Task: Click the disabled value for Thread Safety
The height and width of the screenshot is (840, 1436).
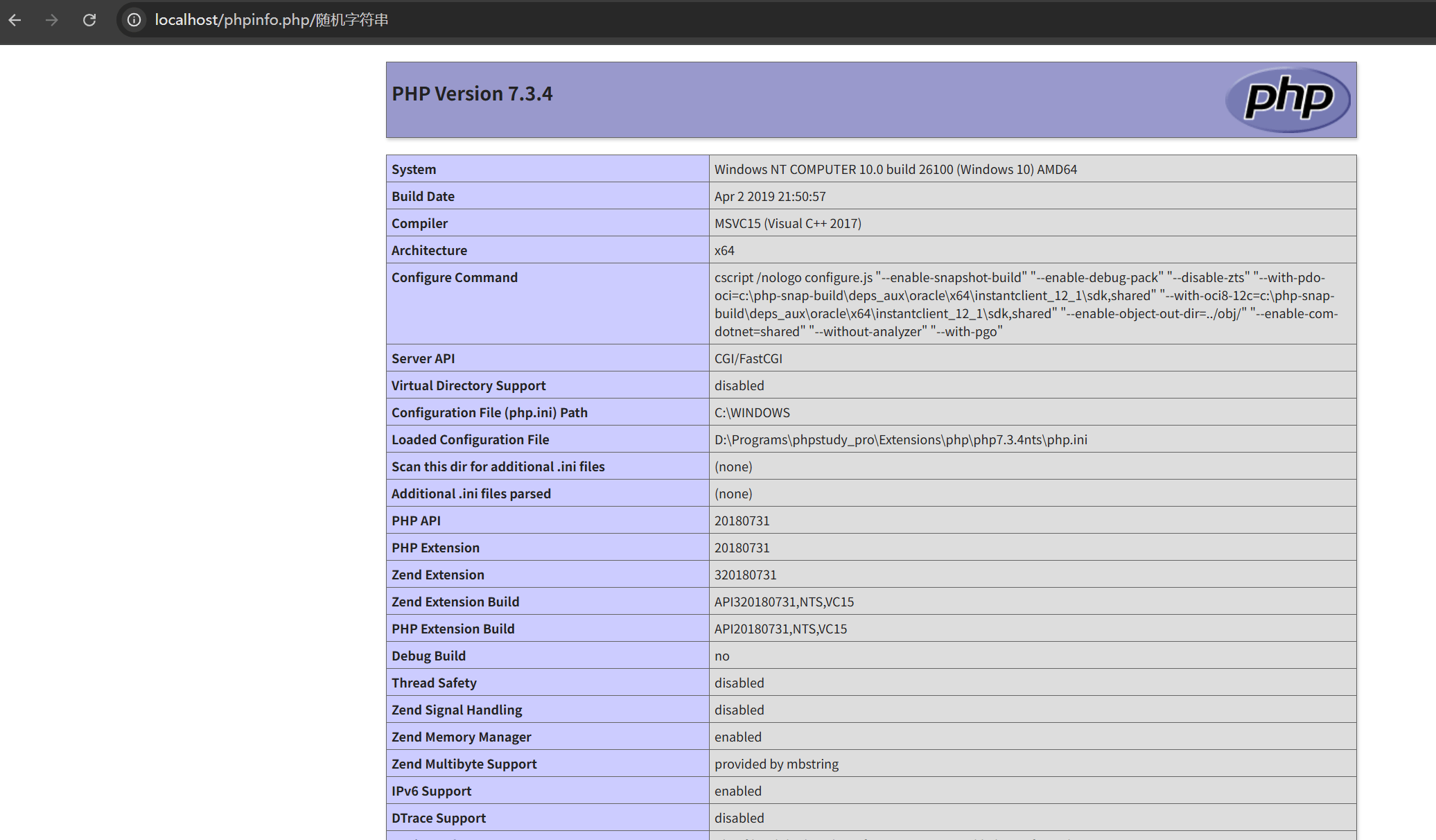Action: (739, 683)
